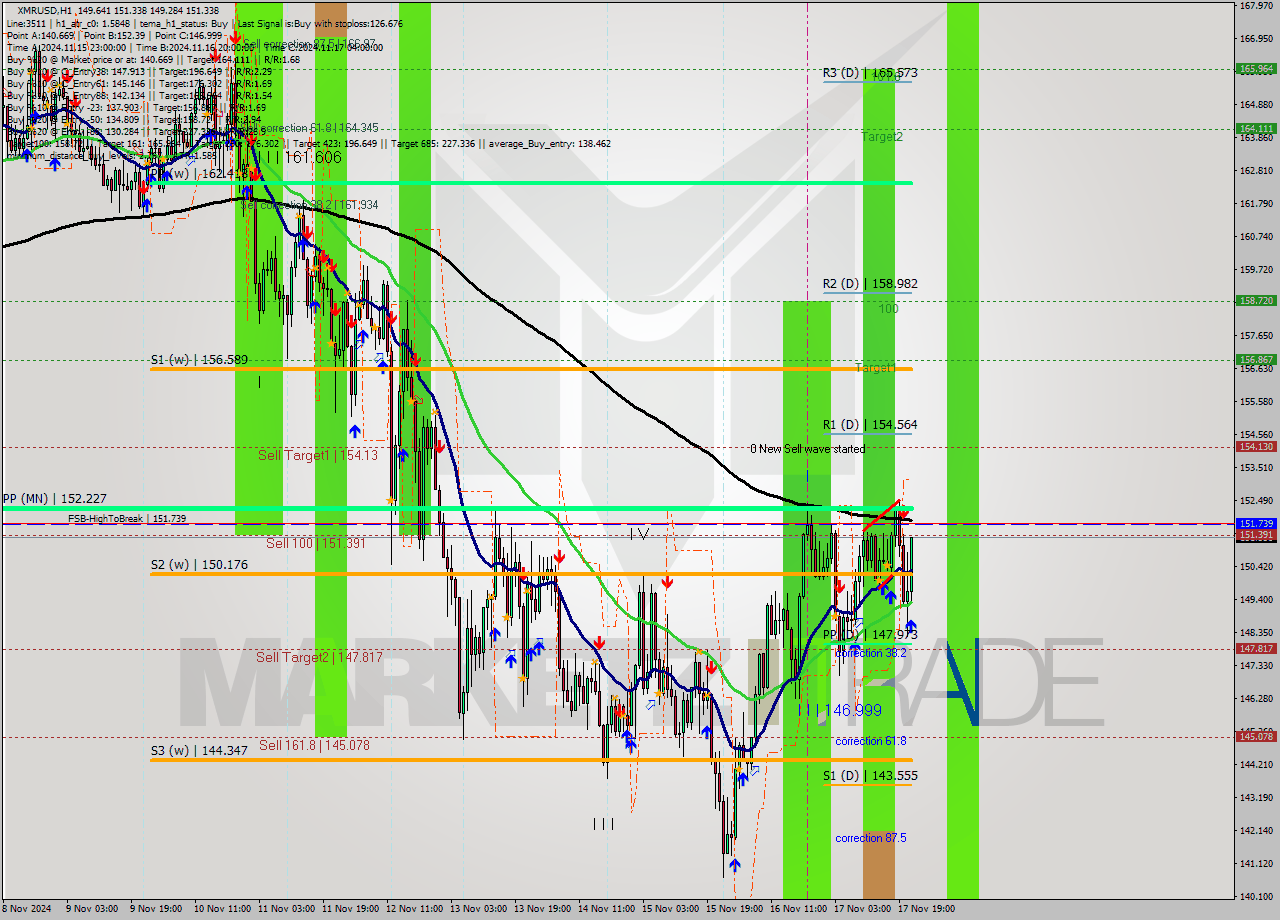The width and height of the screenshot is (1280, 920).
Task: Click the red 154.130 price tag
Action: (x=1256, y=447)
